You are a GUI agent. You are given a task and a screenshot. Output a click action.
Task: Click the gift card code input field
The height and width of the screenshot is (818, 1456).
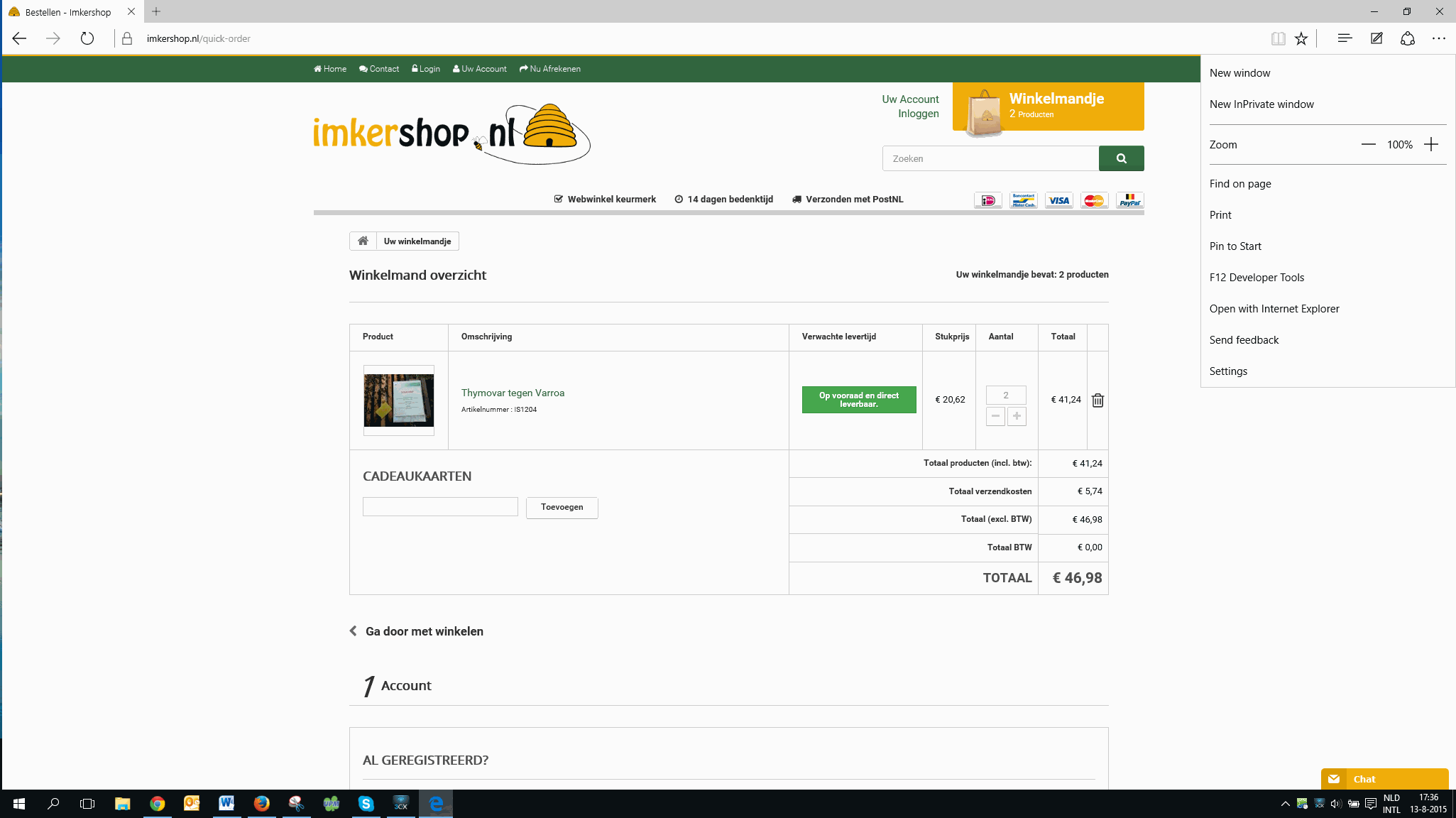(440, 506)
